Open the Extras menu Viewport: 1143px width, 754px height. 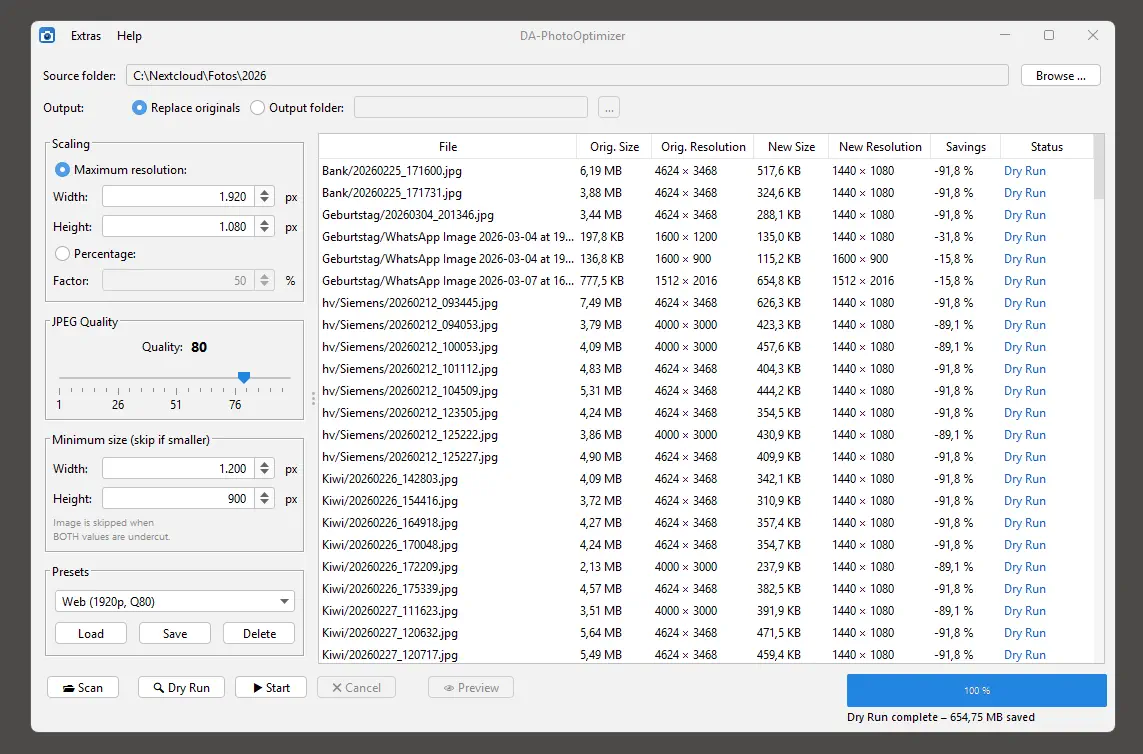[85, 35]
